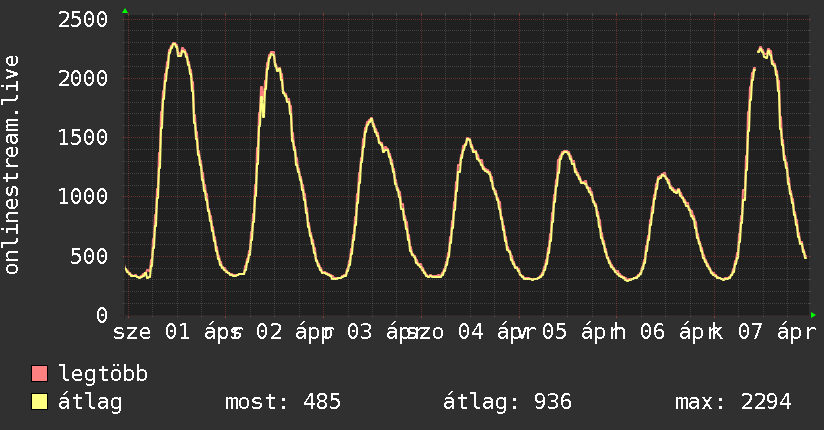Click the '07 ápr' date label
Image resolution: width=824 pixels, height=430 pixels.
tap(772, 332)
